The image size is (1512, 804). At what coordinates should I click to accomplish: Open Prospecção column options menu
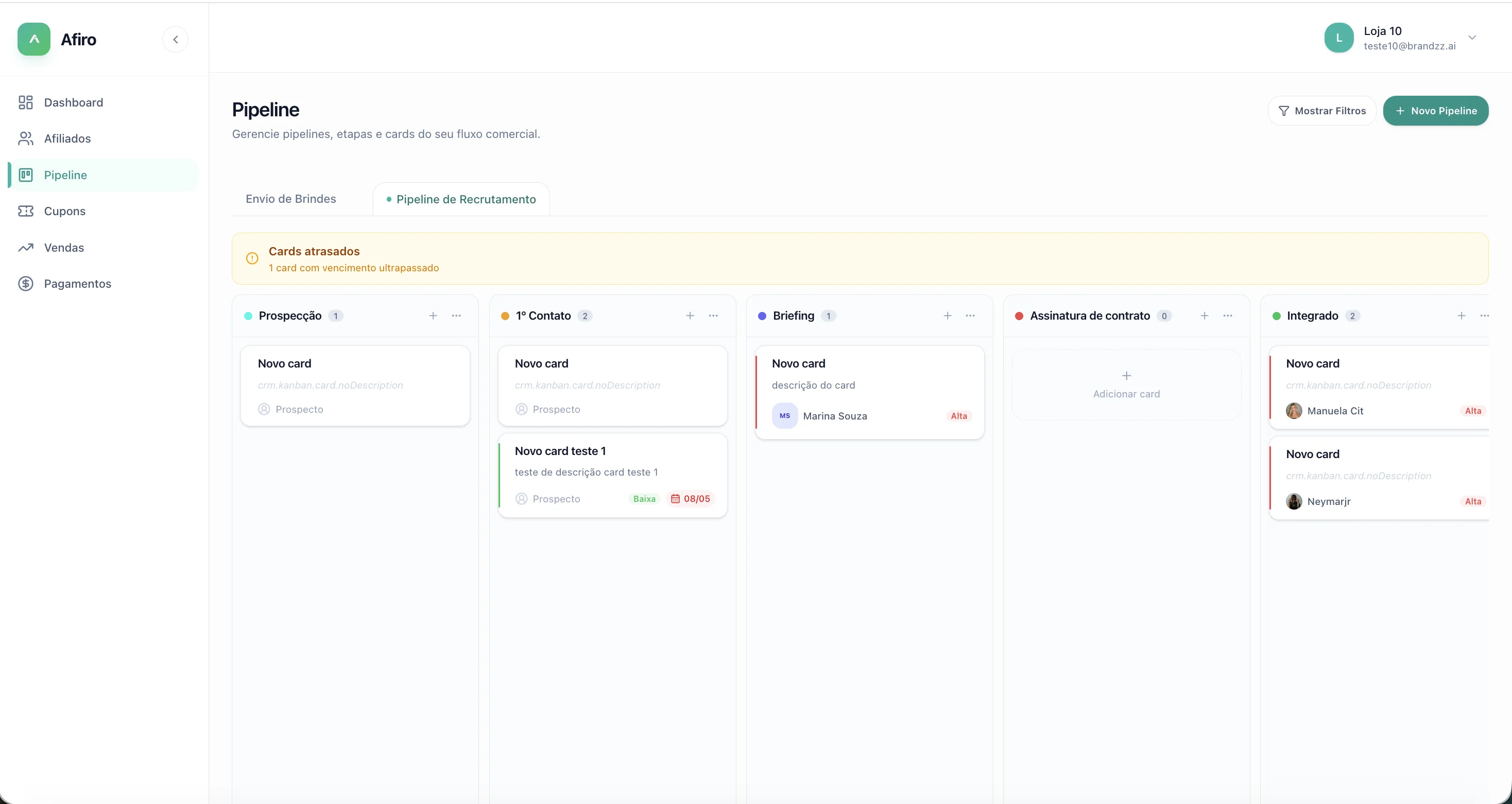[x=456, y=316]
